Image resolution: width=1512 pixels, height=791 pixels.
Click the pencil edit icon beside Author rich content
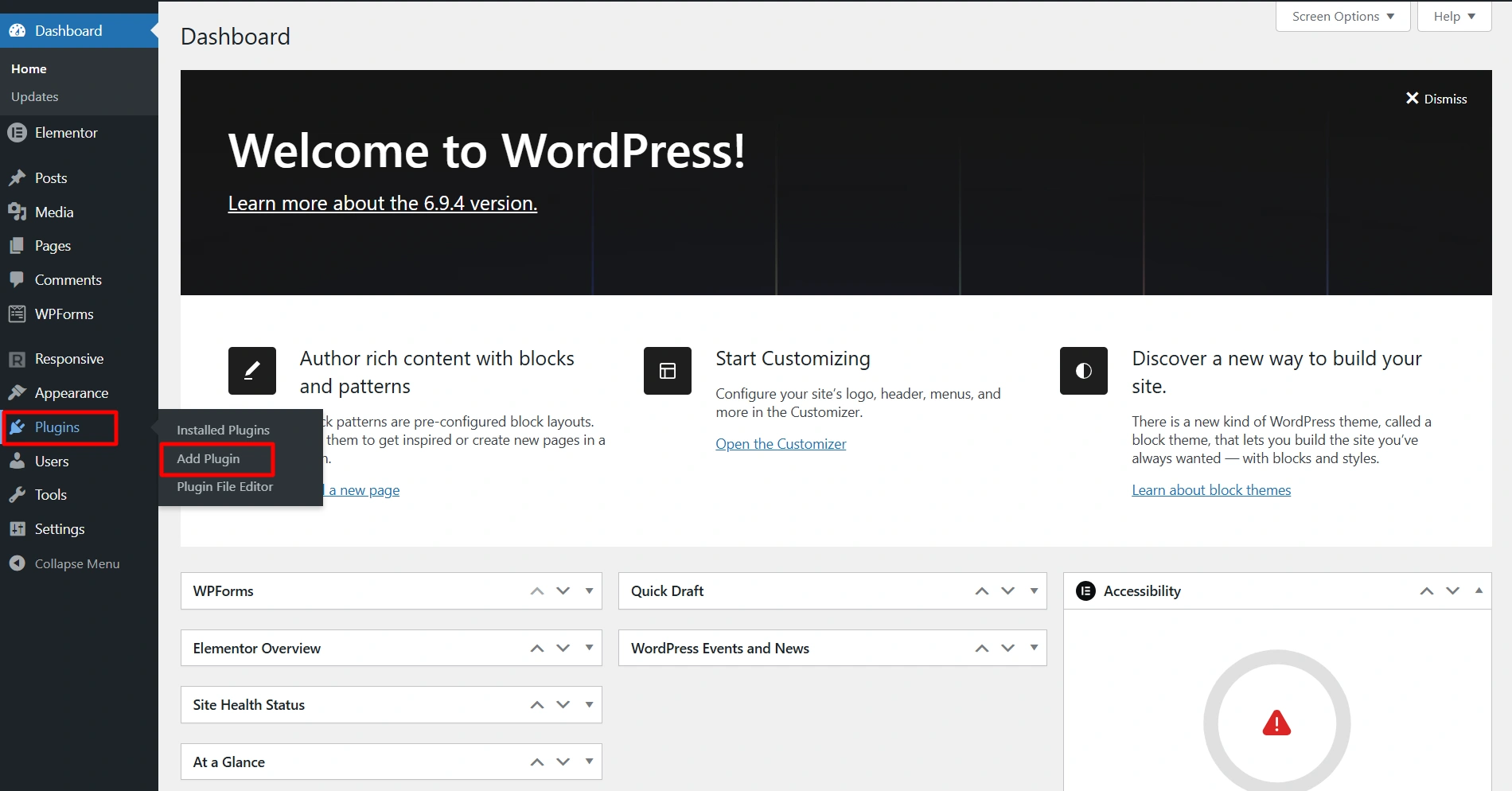point(252,371)
